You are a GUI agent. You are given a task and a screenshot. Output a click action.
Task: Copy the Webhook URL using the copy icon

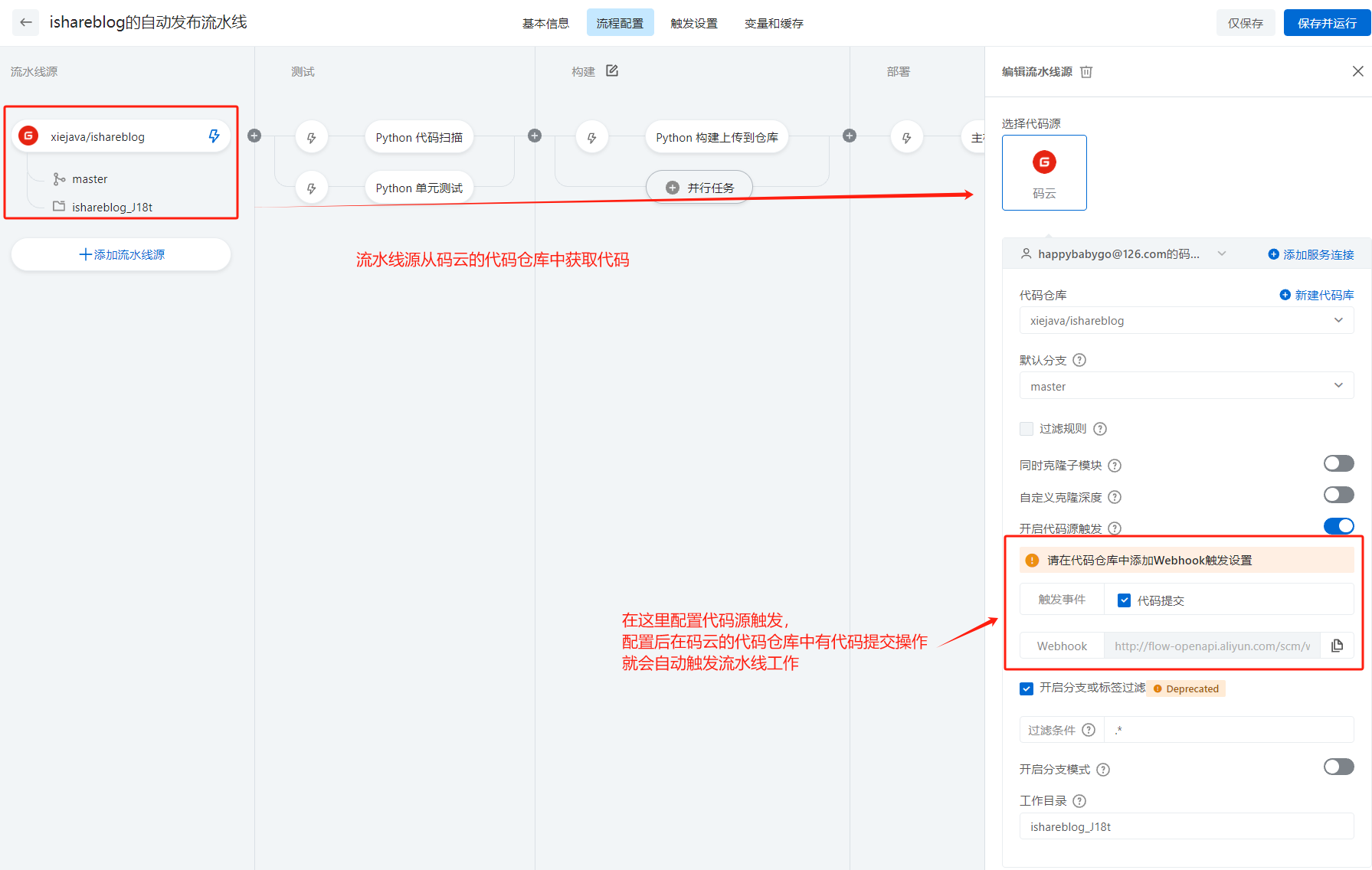pos(1338,646)
